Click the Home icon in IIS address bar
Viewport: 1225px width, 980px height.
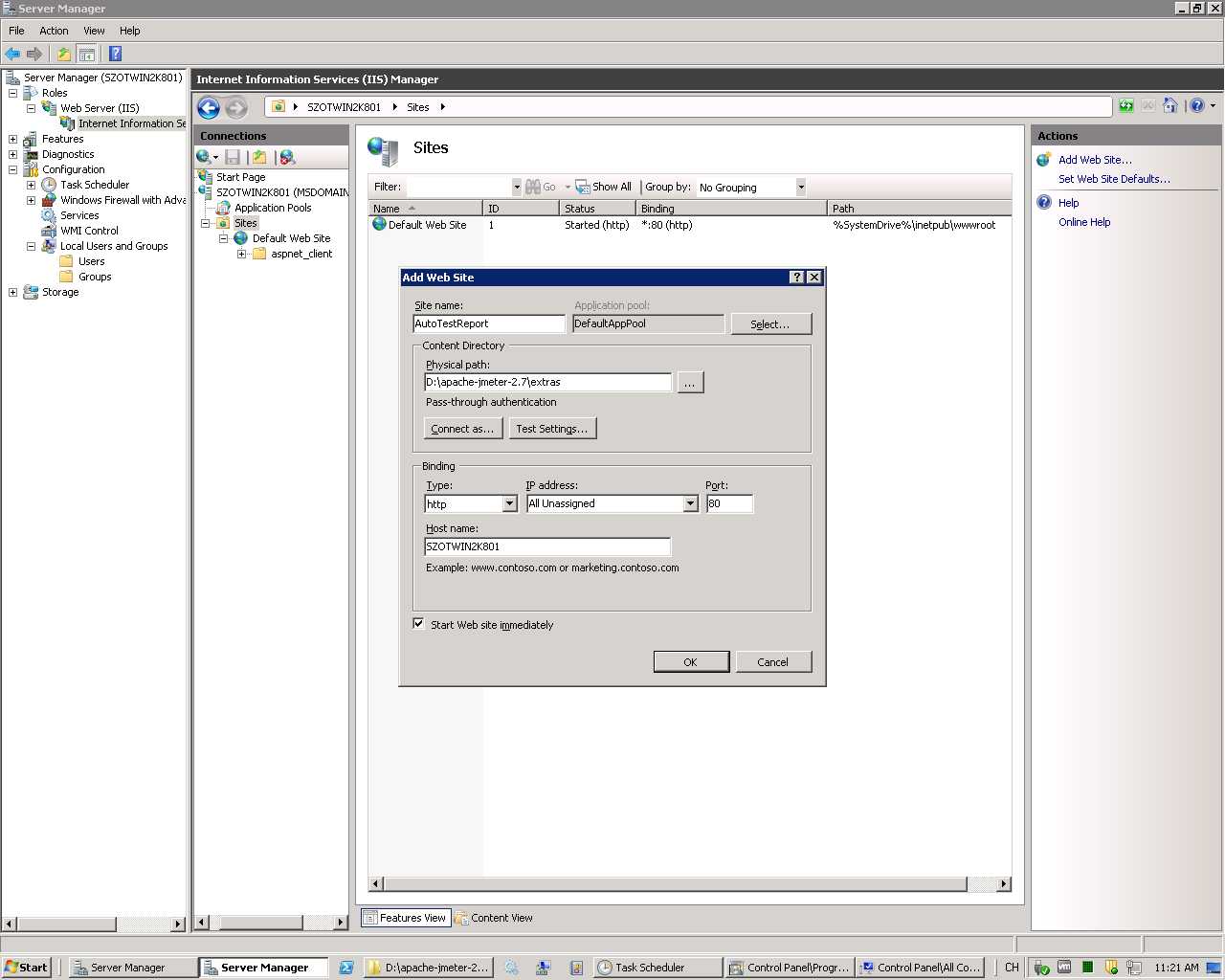click(1169, 106)
